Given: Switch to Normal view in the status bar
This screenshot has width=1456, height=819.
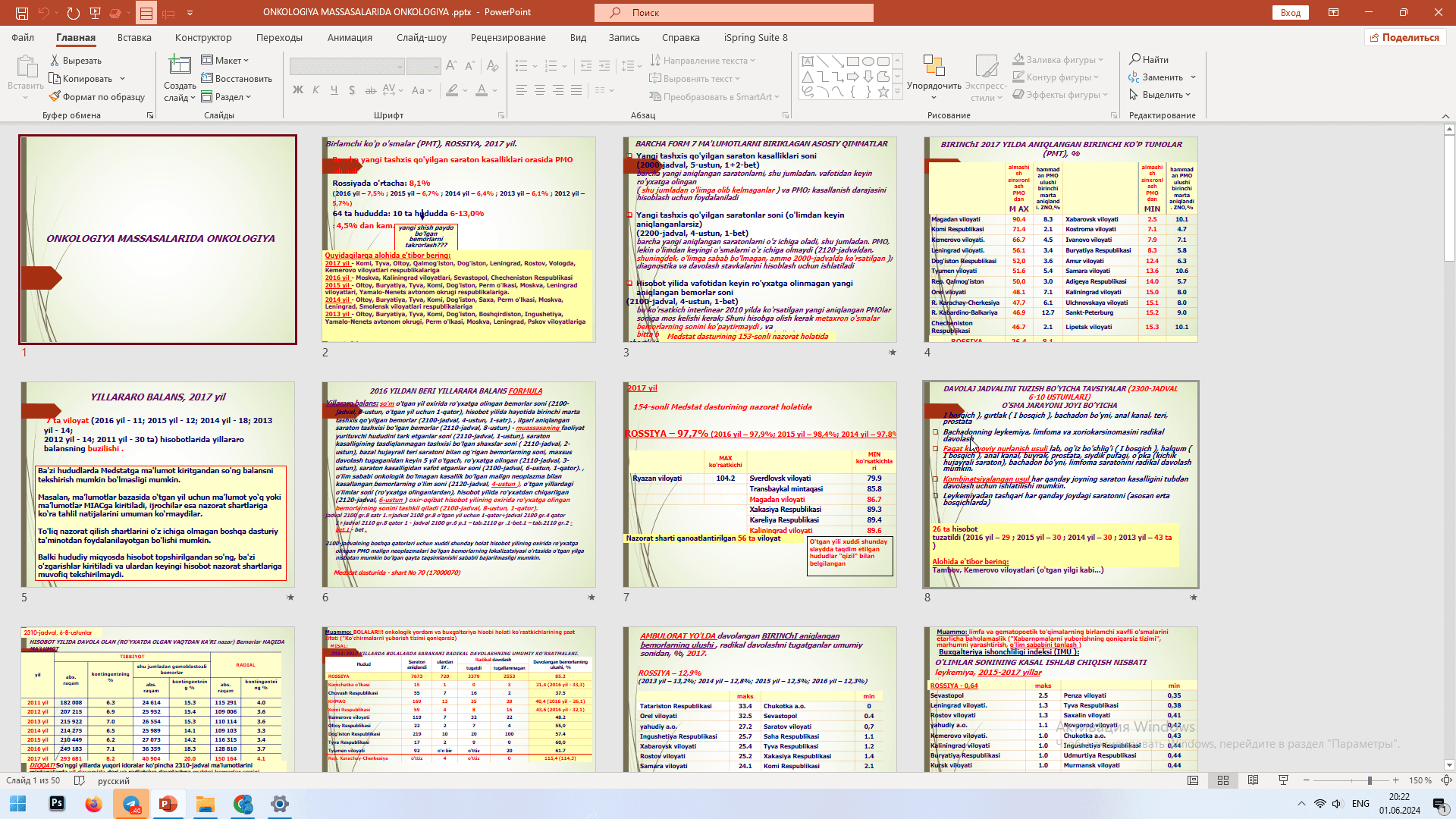Looking at the screenshot, I should pos(1193,780).
